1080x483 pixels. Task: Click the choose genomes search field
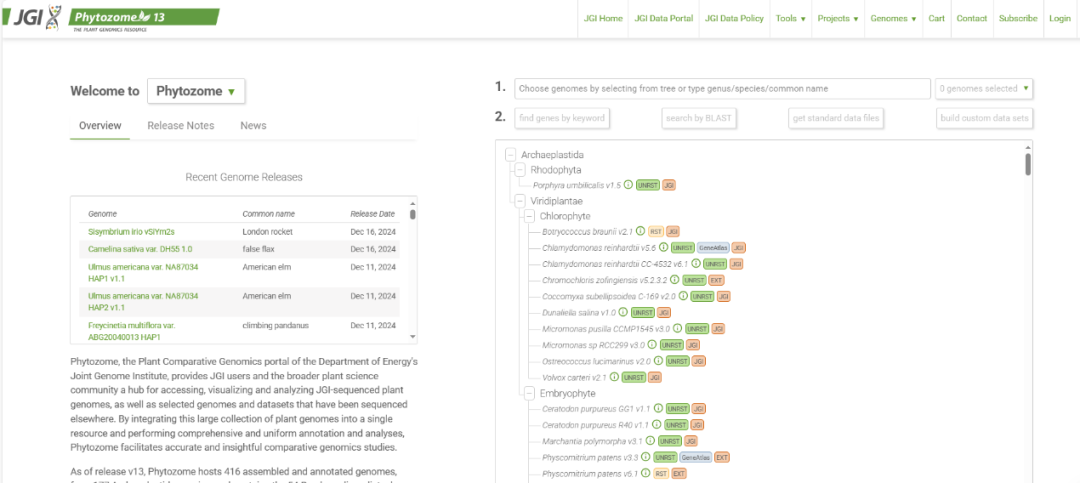coord(722,89)
